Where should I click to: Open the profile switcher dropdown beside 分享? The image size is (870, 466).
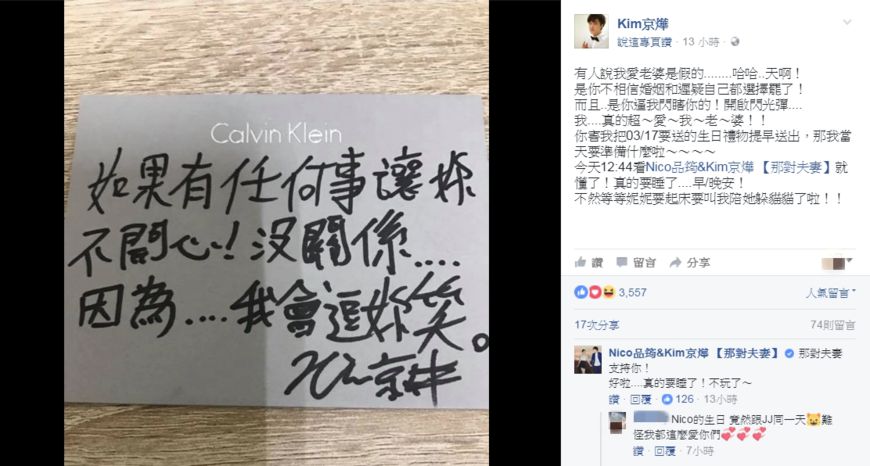click(838, 263)
